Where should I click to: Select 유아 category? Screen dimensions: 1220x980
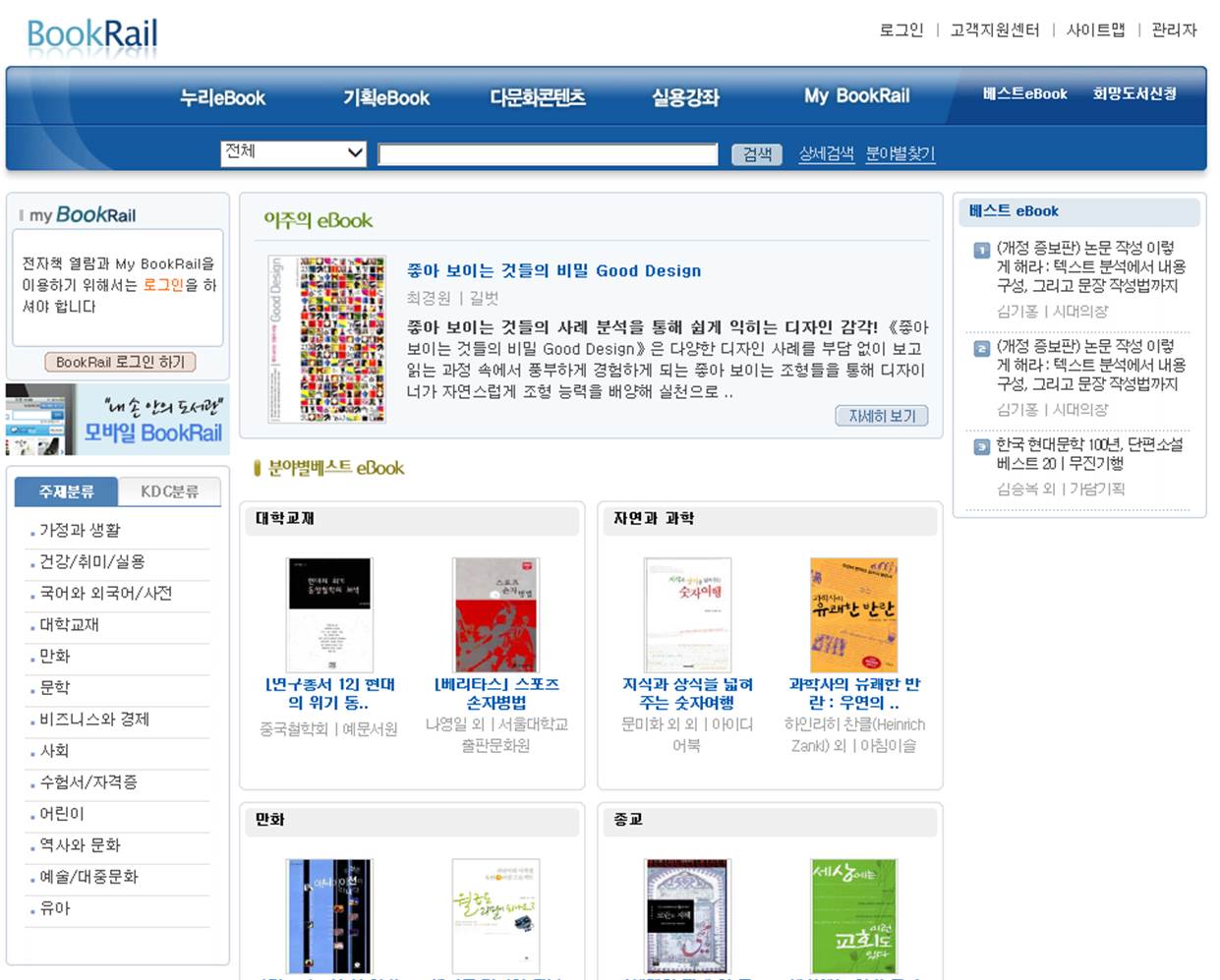point(54,908)
